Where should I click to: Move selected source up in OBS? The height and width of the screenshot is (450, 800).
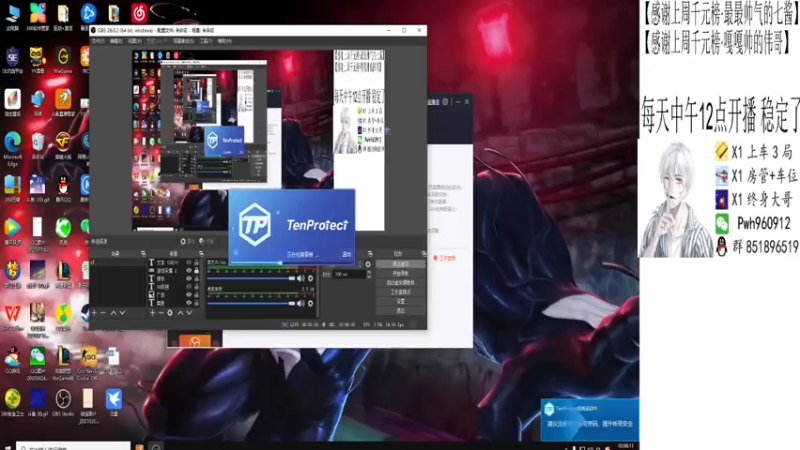click(x=180, y=313)
